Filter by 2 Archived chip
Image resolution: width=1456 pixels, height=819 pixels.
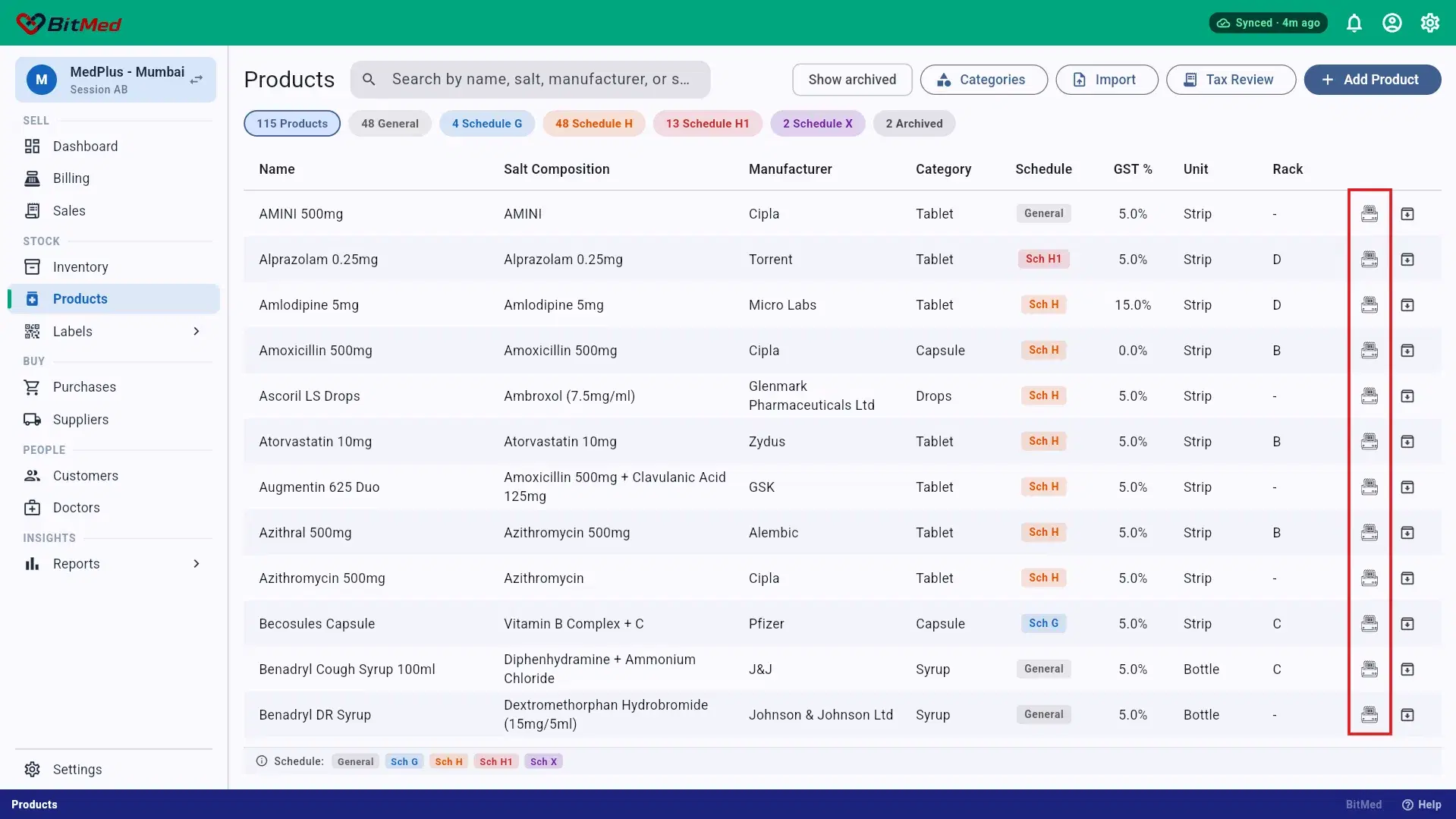coord(914,124)
